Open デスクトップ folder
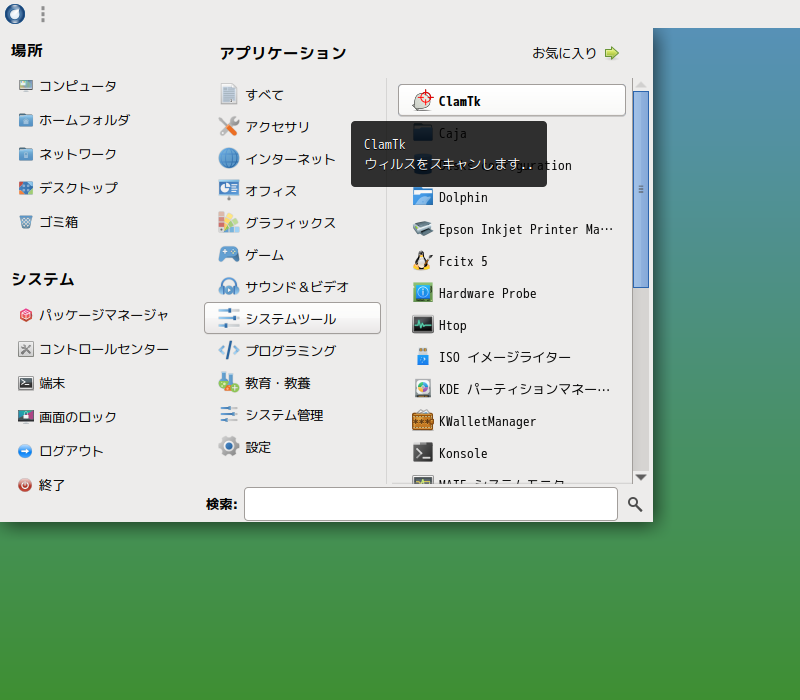The image size is (800, 700). [68, 188]
